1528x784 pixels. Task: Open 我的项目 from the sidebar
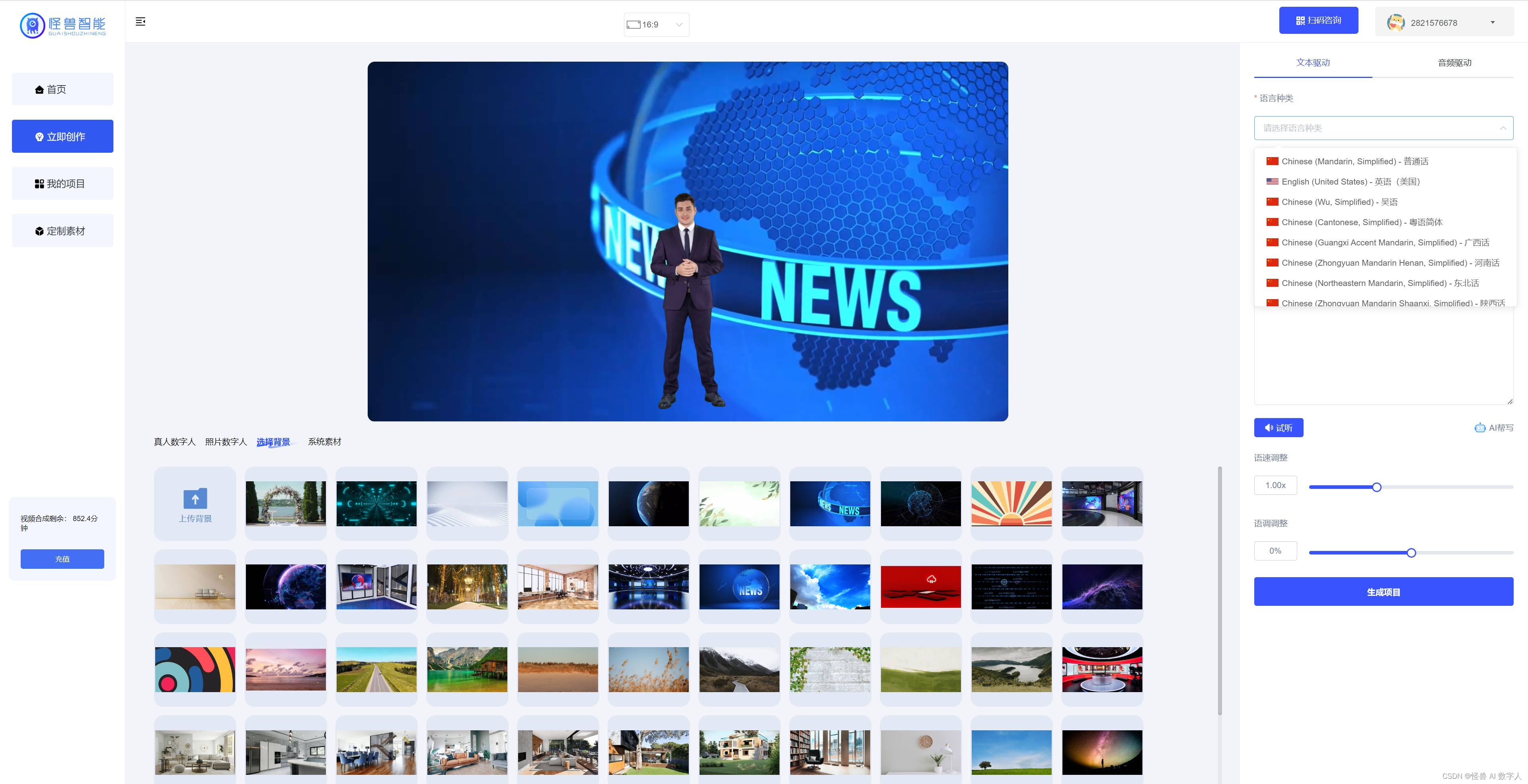pyautogui.click(x=62, y=184)
